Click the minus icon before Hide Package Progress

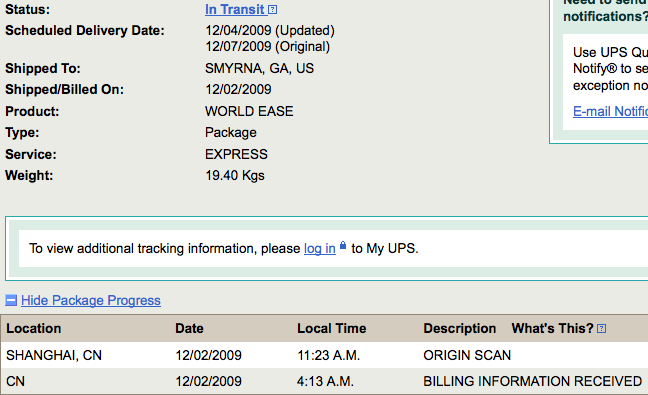click(11, 300)
